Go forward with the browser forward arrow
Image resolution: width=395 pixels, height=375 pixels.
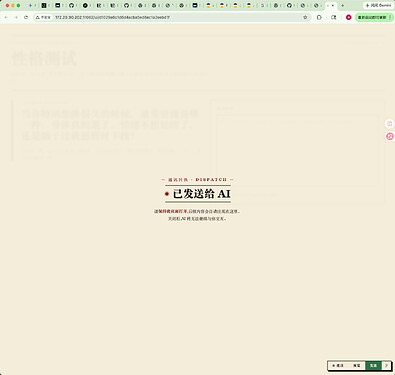click(16, 17)
